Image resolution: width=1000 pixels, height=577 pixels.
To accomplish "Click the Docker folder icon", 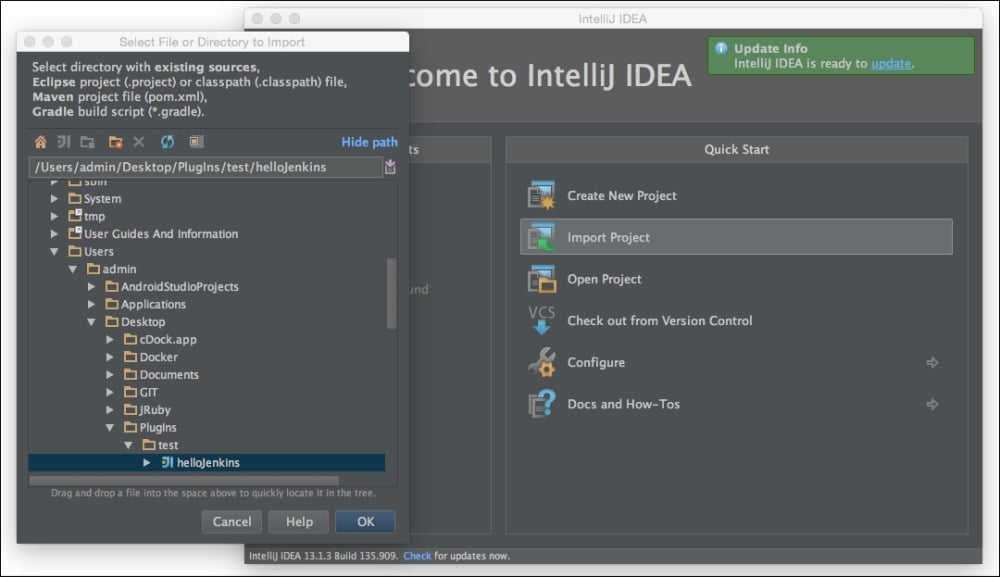I will click(131, 356).
